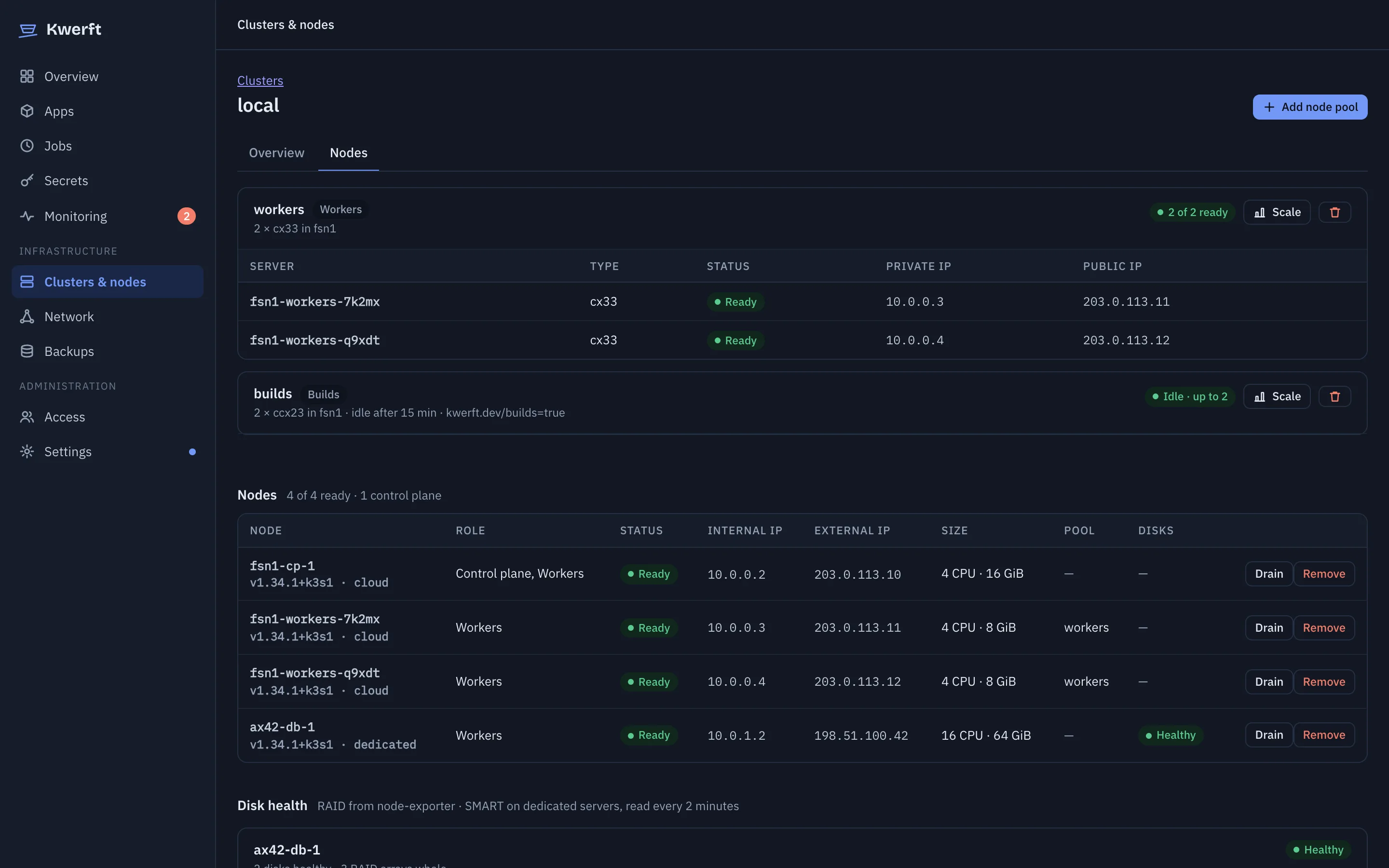This screenshot has height=868, width=1389.
Task: Remove node fsn1-workers-7k2mx
Action: coord(1323,628)
